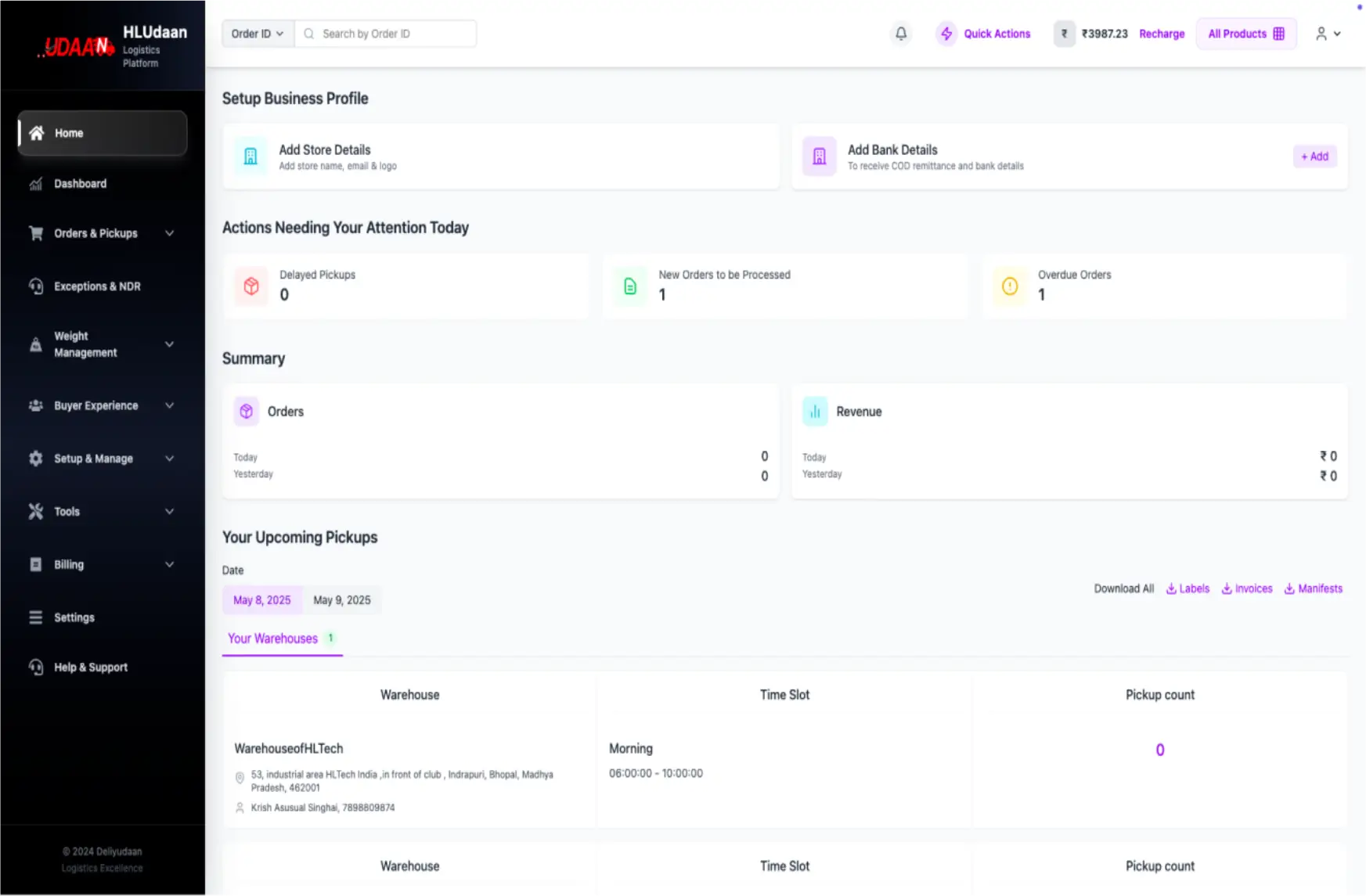Focus the Search by Order ID field
Screen dimensions: 1366x896
tap(386, 34)
